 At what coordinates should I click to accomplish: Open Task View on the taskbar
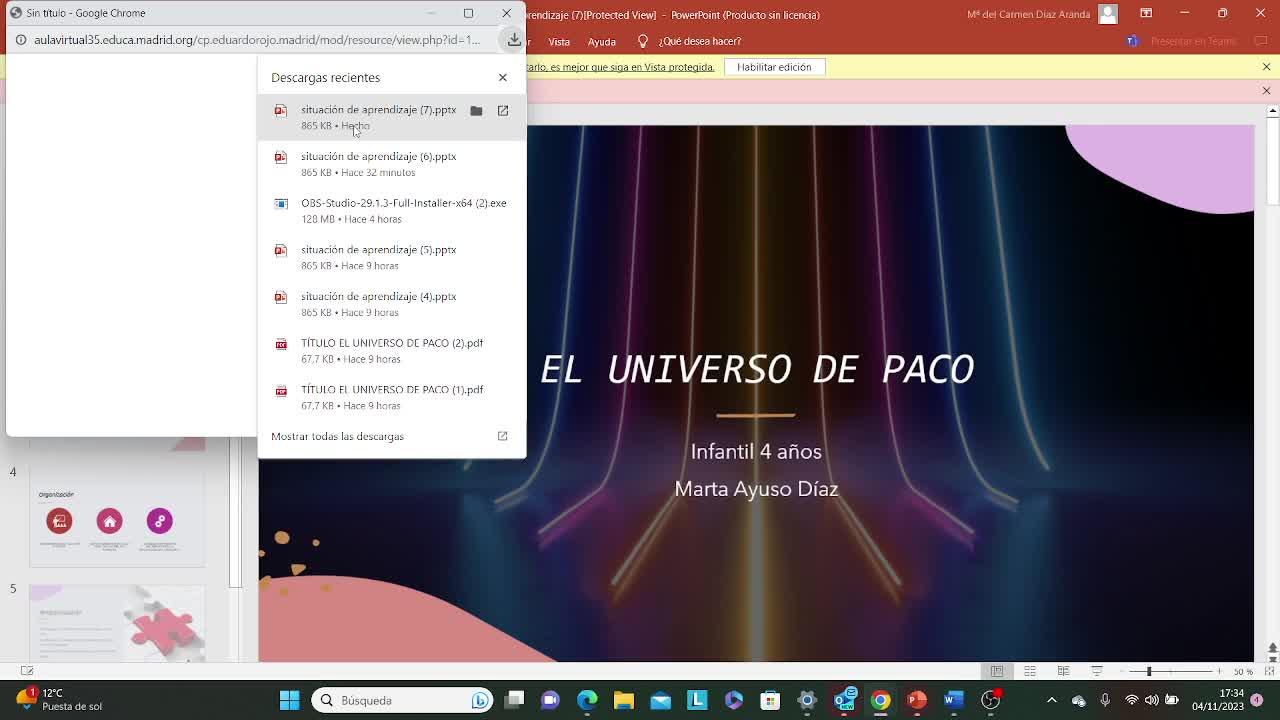pyautogui.click(x=514, y=700)
